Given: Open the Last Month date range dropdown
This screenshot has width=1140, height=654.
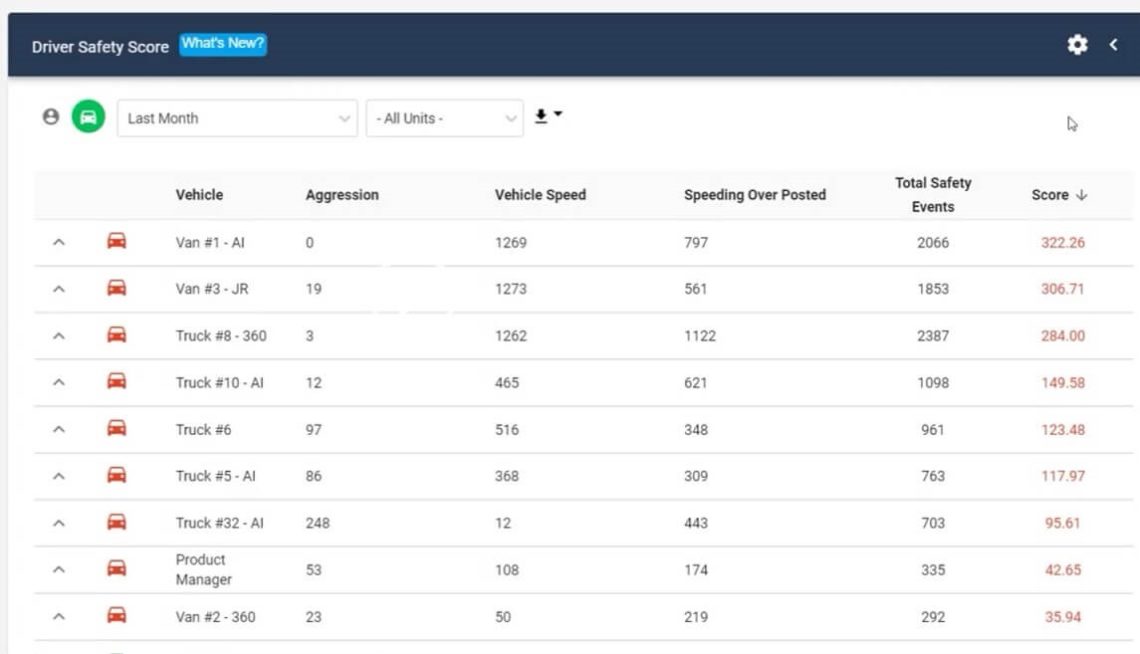Looking at the screenshot, I should [x=237, y=117].
